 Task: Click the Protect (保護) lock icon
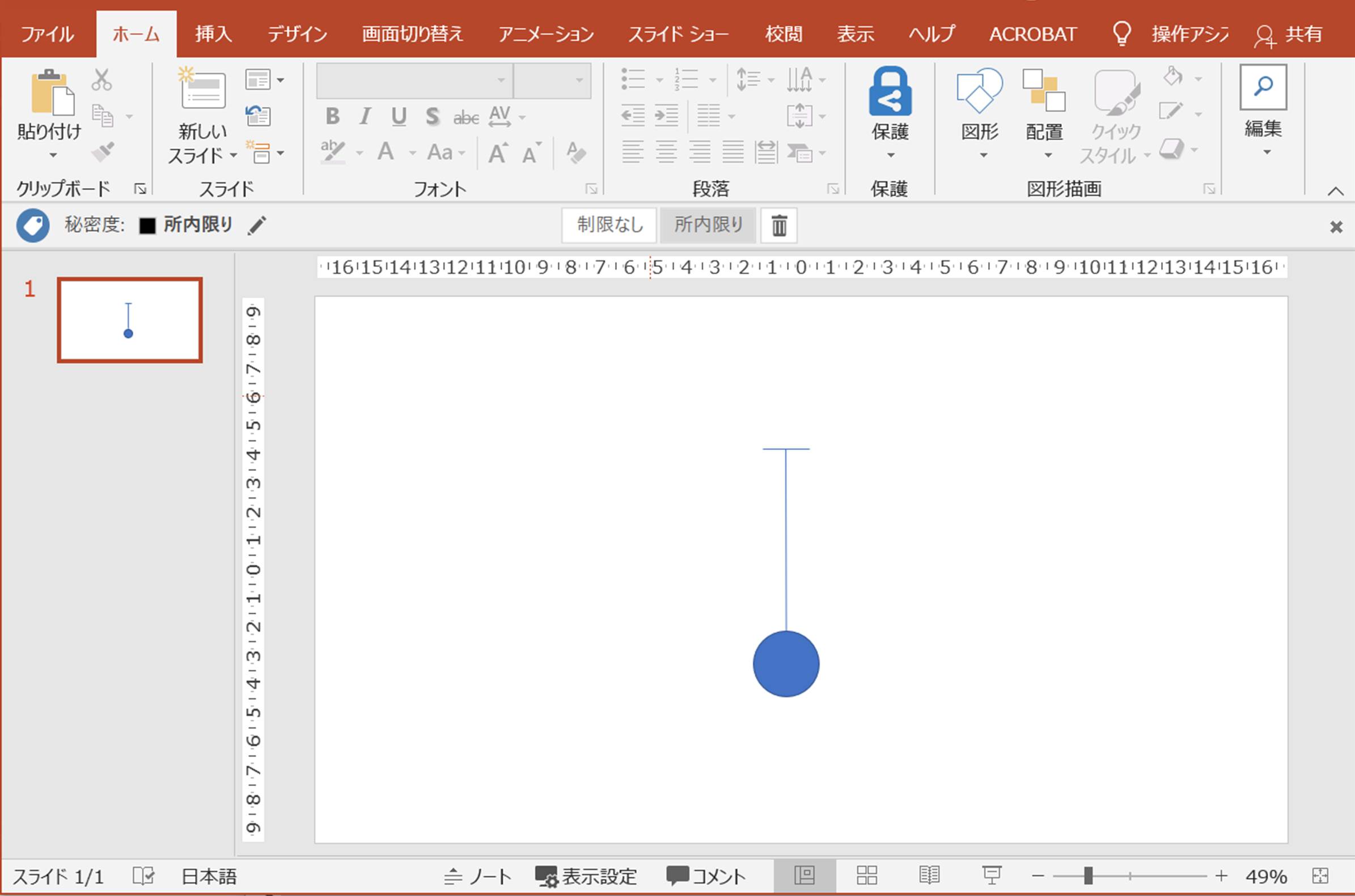[x=890, y=92]
